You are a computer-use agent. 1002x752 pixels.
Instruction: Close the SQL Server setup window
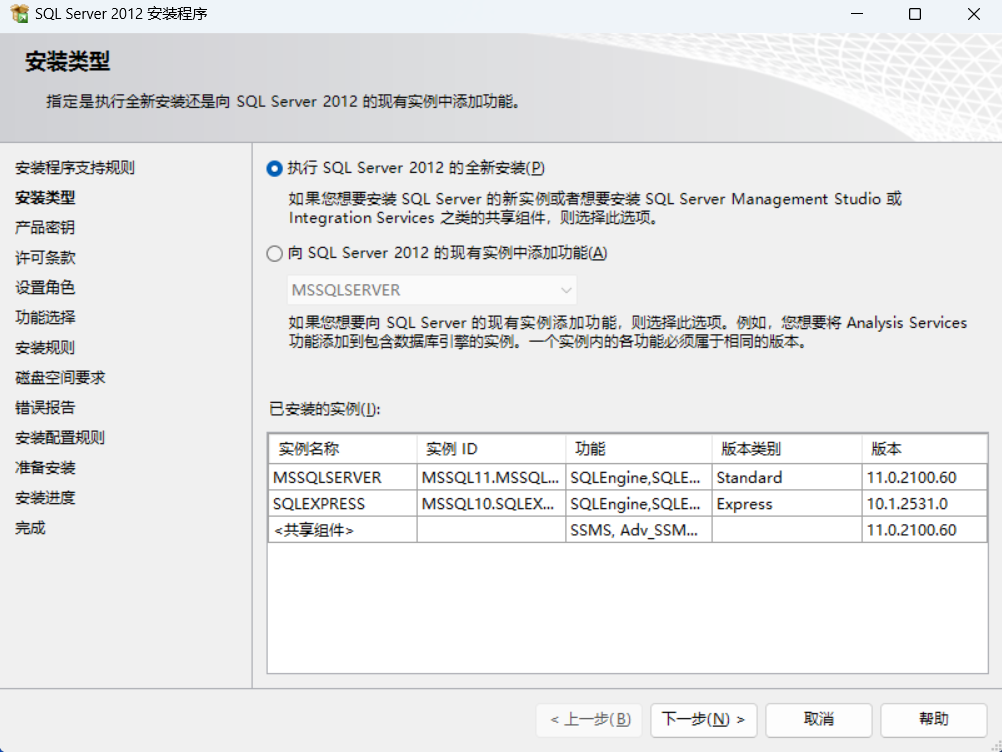pyautogui.click(x=973, y=13)
